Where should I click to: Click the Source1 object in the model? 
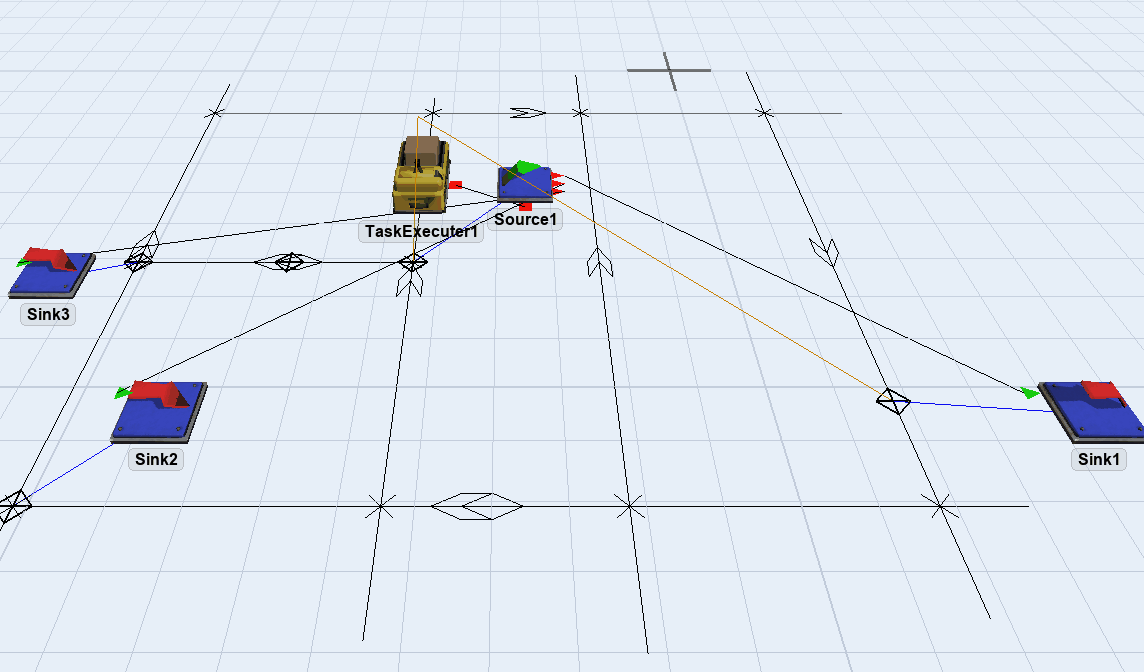click(523, 185)
